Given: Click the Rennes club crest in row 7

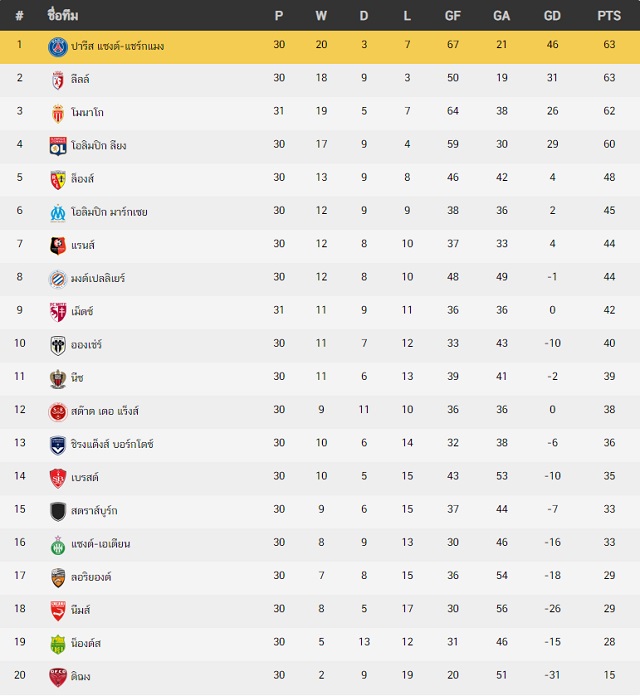Looking at the screenshot, I should pos(58,246).
